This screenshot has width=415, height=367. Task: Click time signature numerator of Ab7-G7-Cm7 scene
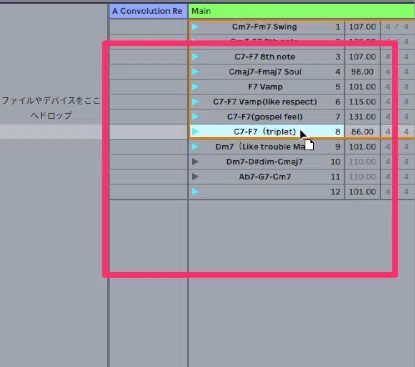coord(388,177)
